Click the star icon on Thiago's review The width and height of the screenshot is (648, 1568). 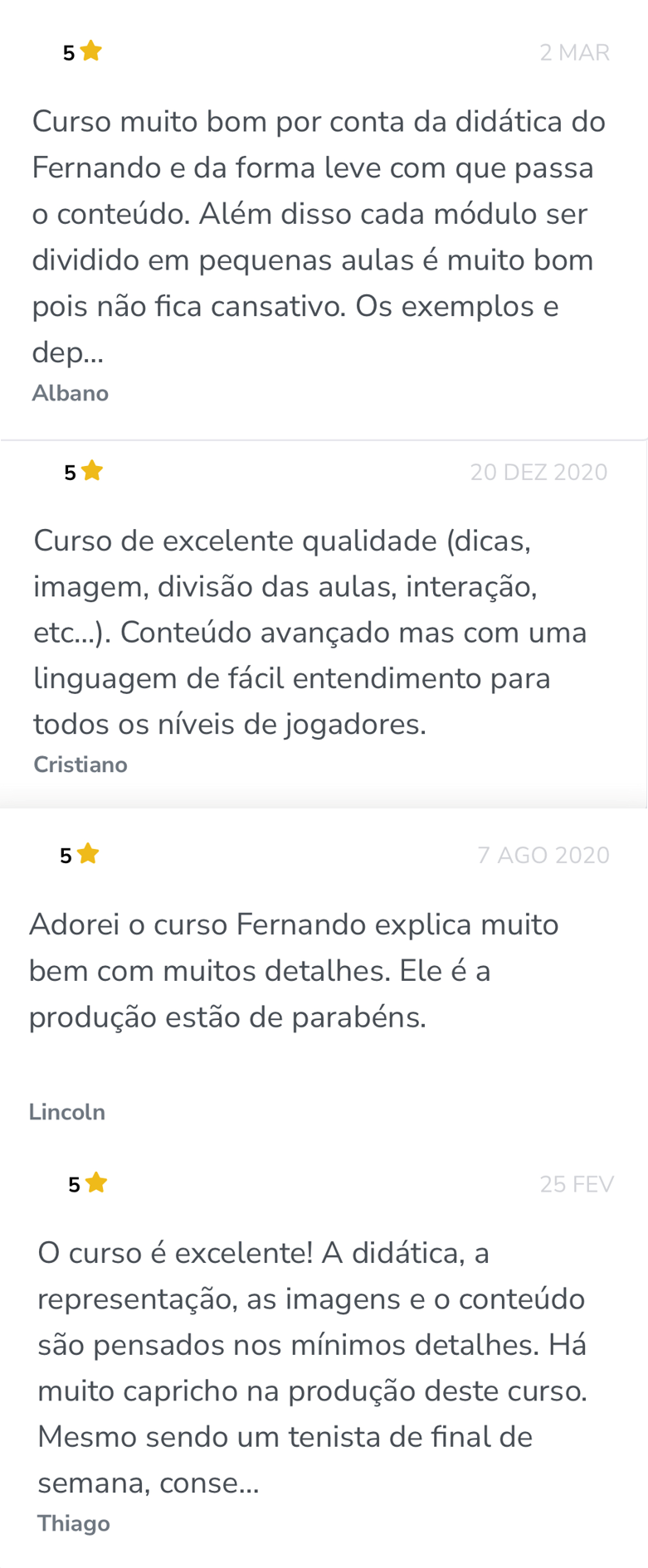[x=96, y=1182]
